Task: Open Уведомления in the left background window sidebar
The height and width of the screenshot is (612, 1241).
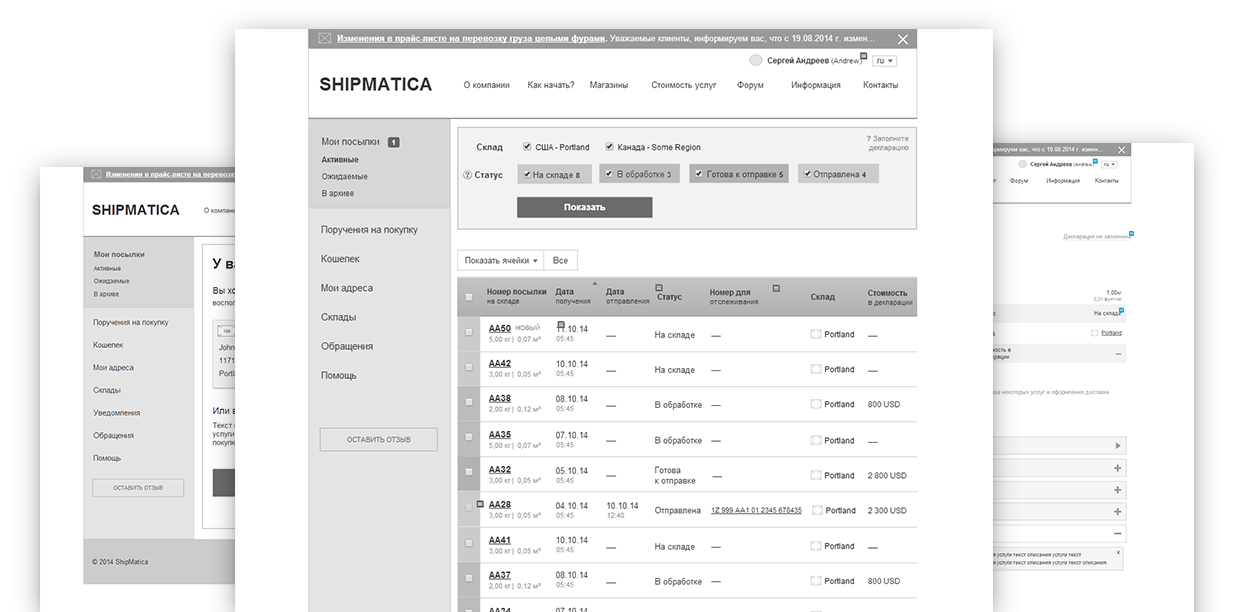Action: coord(117,413)
